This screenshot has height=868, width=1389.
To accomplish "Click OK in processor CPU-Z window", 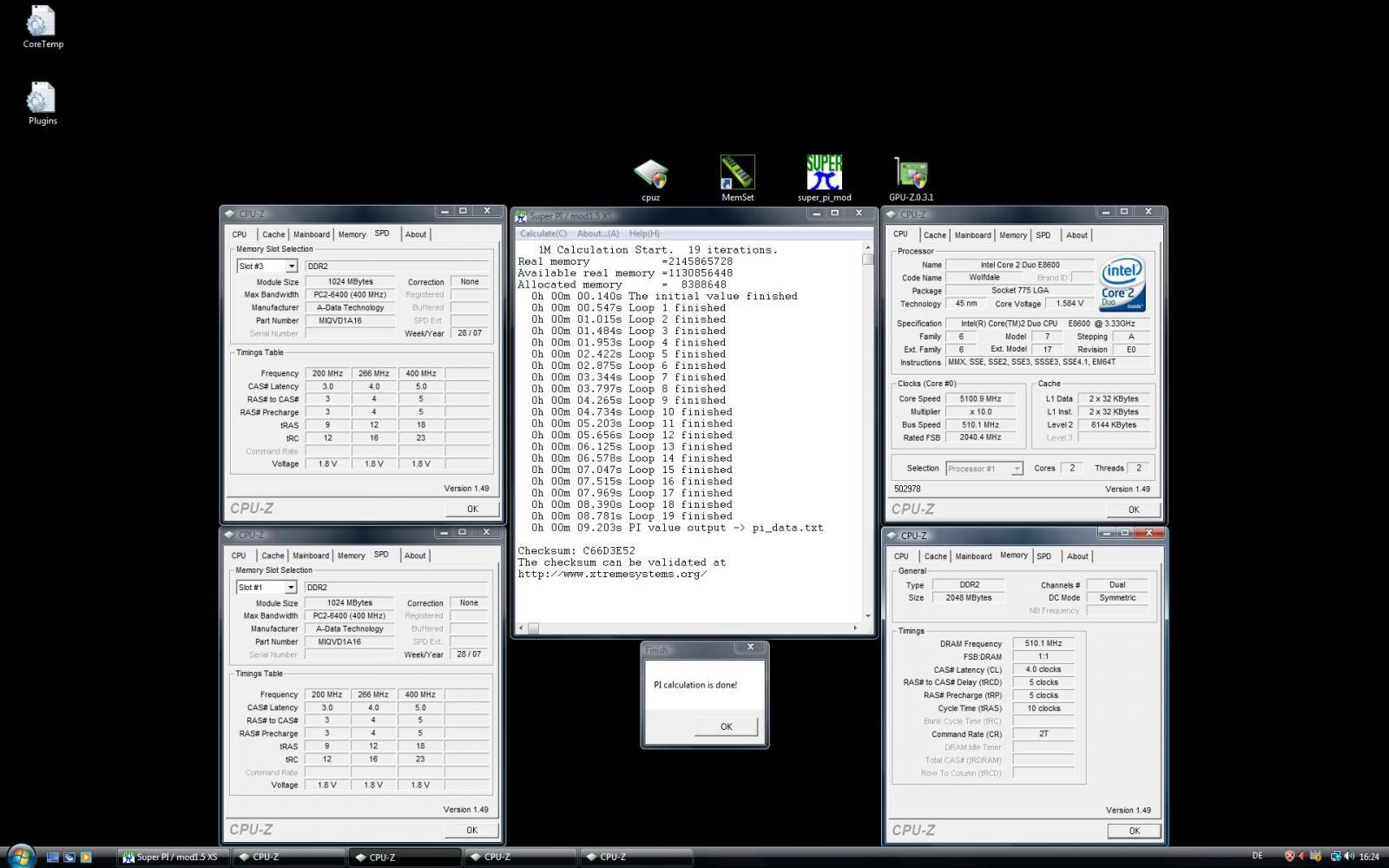I will [1134, 510].
